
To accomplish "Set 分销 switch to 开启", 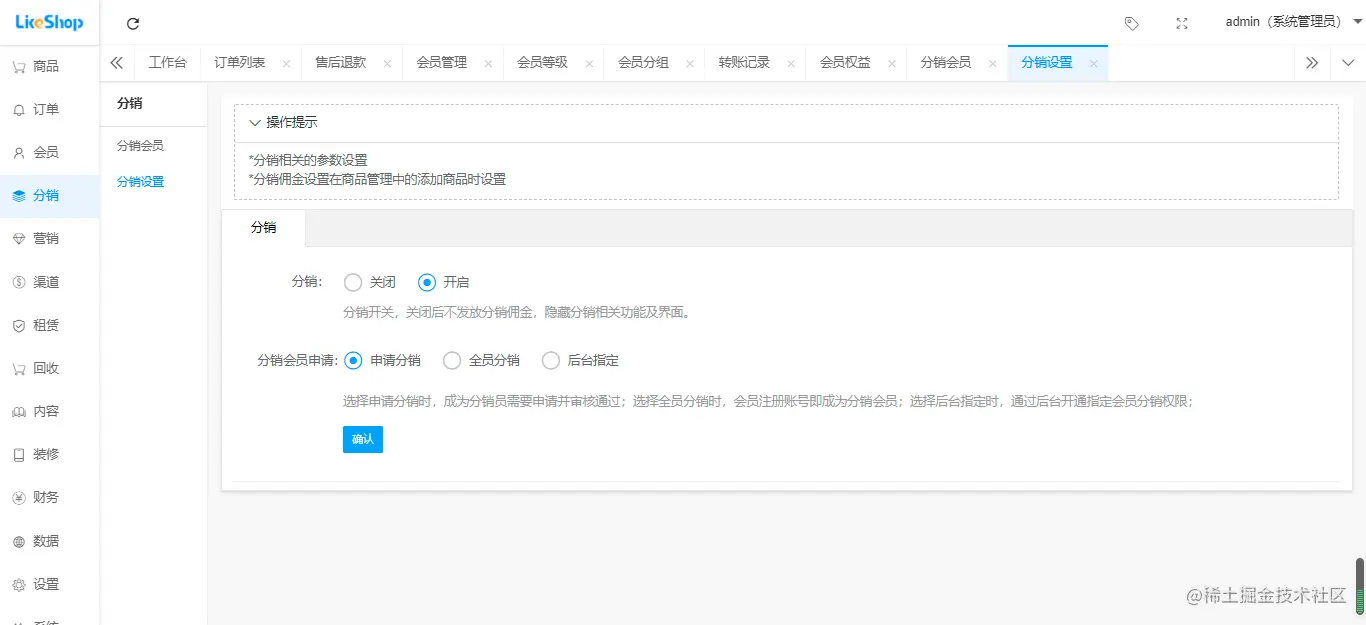I will 444,282.
